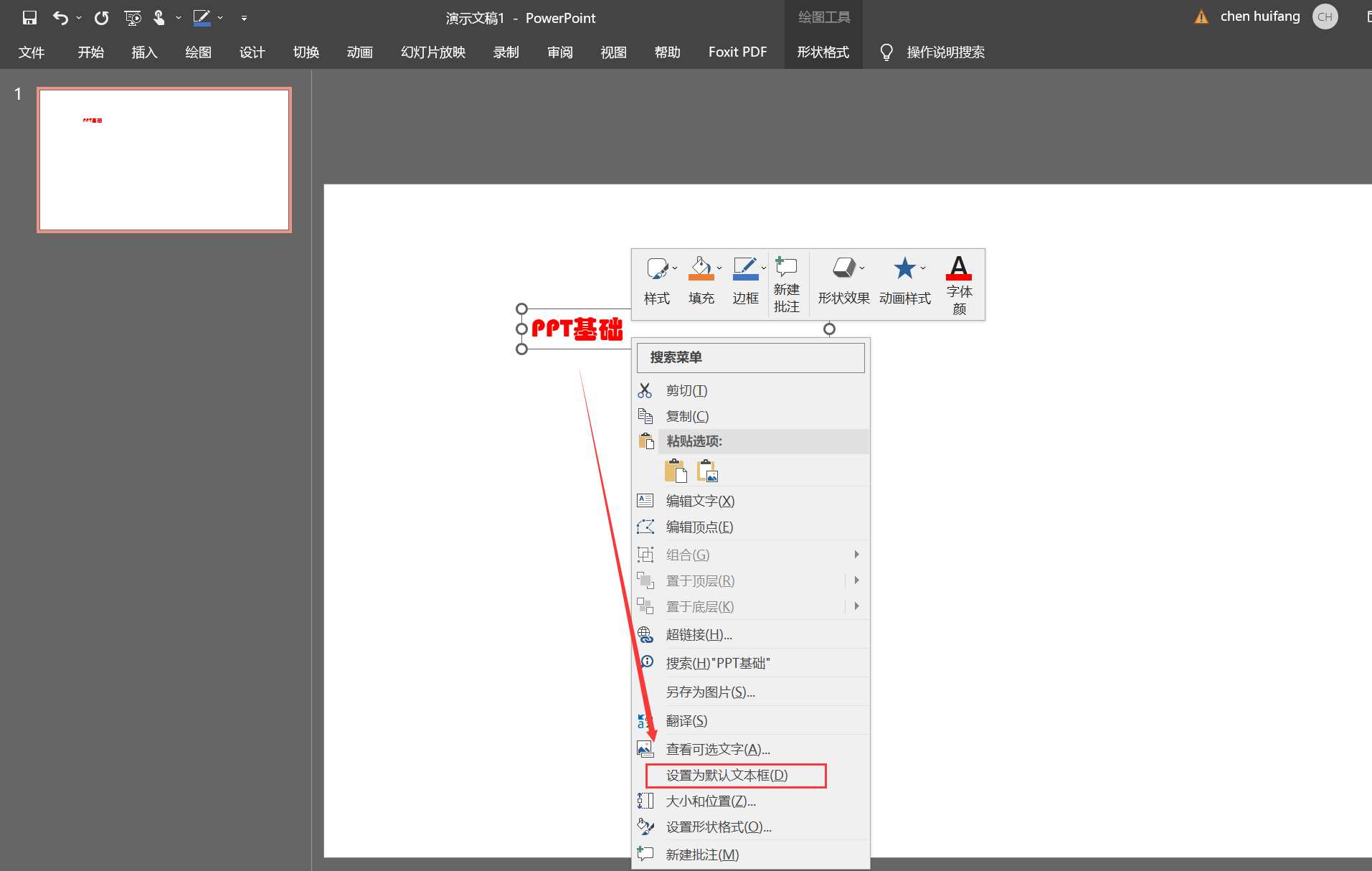Open Customize Quick Access Toolbar arrow
Image resolution: width=1372 pixels, height=871 pixels.
click(244, 18)
